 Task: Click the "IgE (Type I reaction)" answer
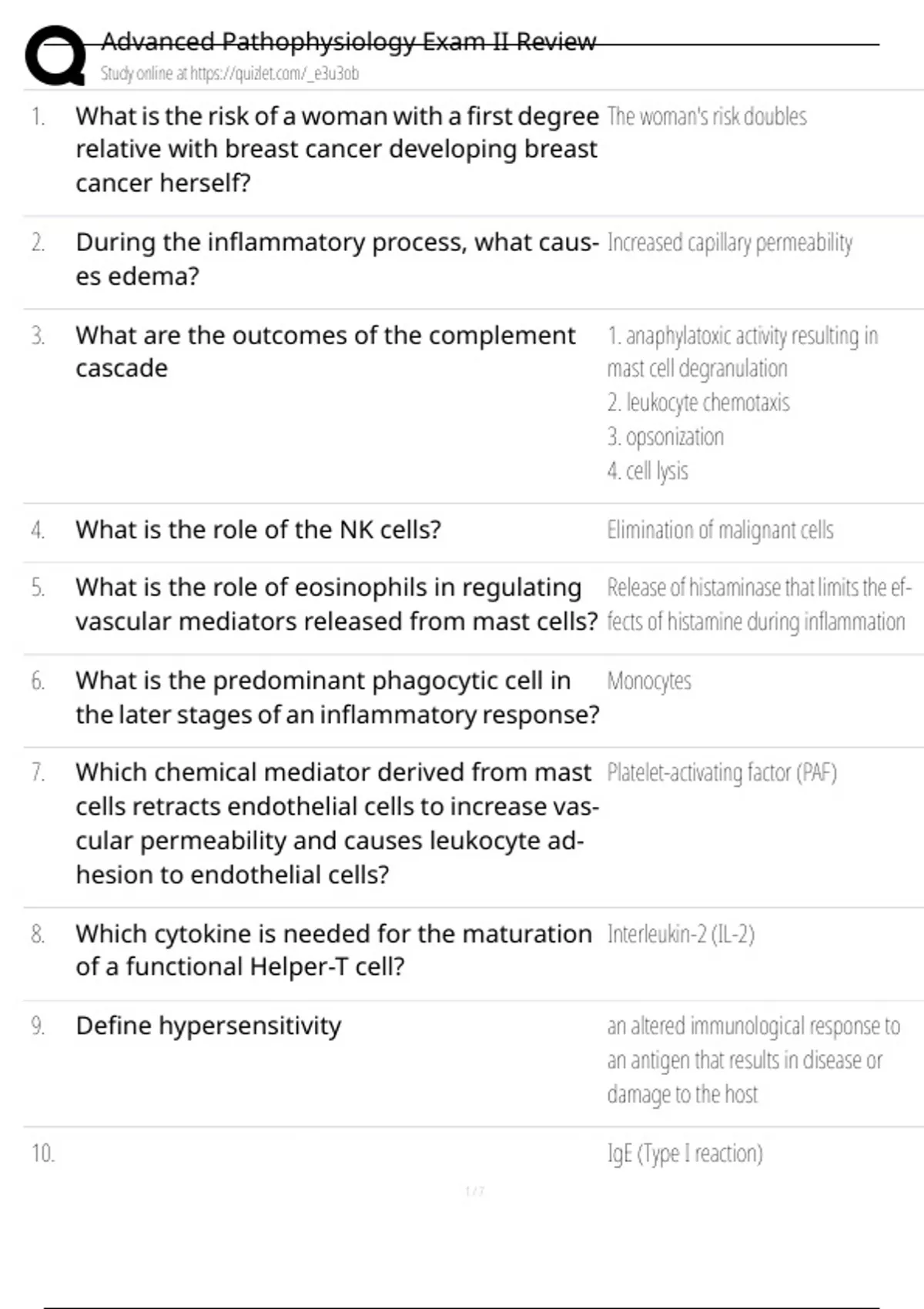(x=685, y=1154)
